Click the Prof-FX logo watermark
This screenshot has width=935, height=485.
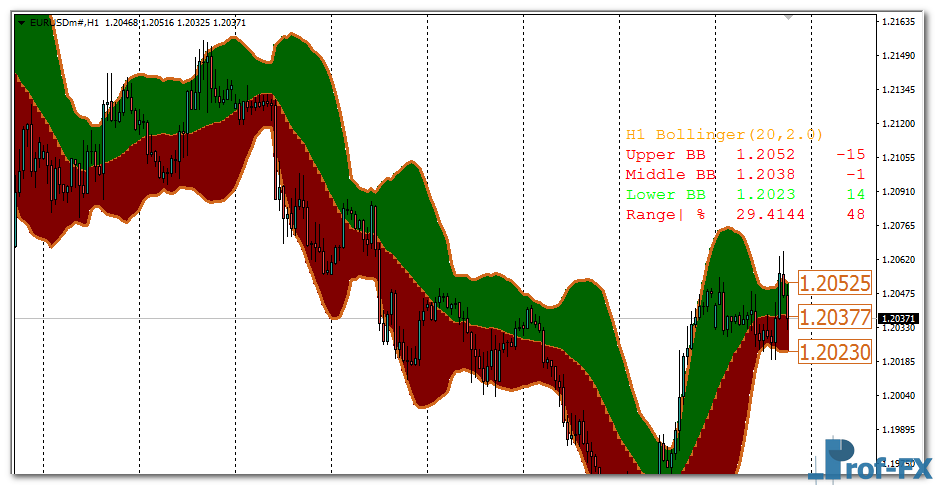tap(877, 462)
